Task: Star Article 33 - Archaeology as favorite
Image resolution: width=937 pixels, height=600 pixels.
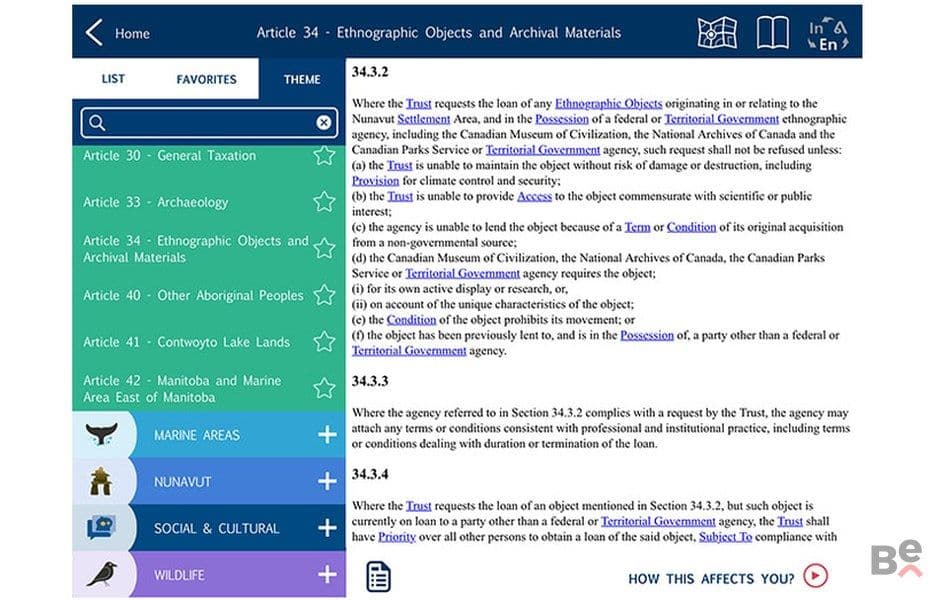Action: pyautogui.click(x=324, y=202)
